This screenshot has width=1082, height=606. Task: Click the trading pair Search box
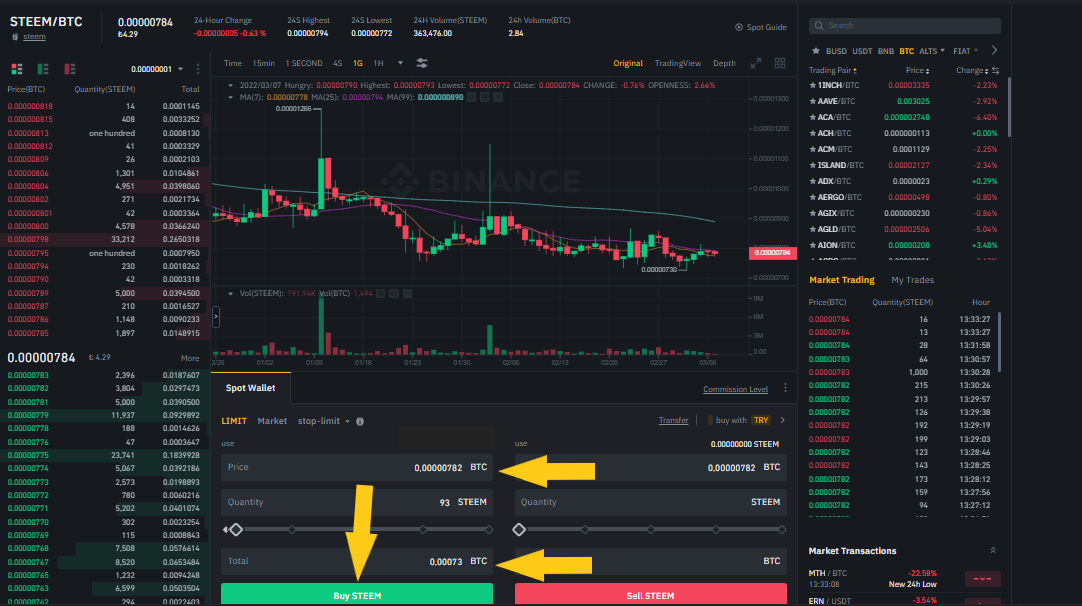point(905,26)
